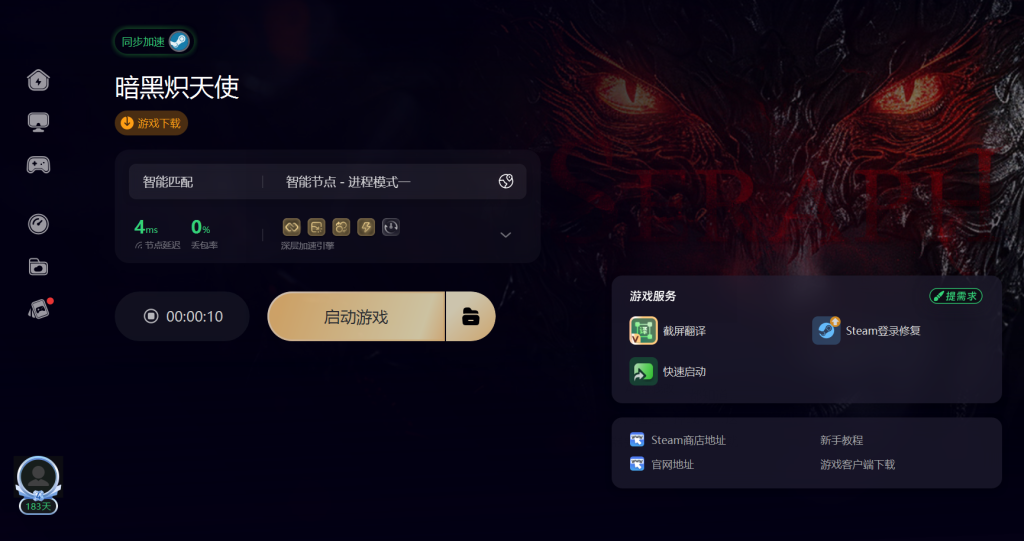
Task: Expand the acceleration details chevron
Action: pos(505,235)
